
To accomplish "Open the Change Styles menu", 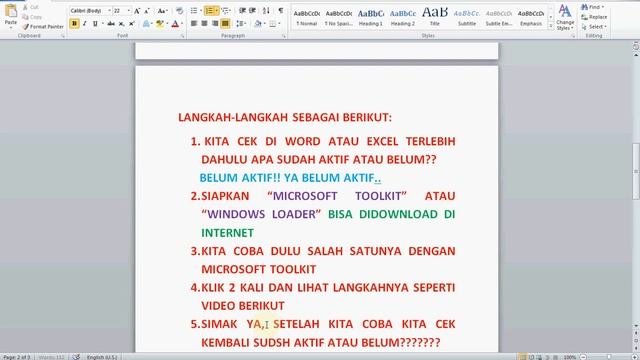I will pyautogui.click(x=565, y=17).
